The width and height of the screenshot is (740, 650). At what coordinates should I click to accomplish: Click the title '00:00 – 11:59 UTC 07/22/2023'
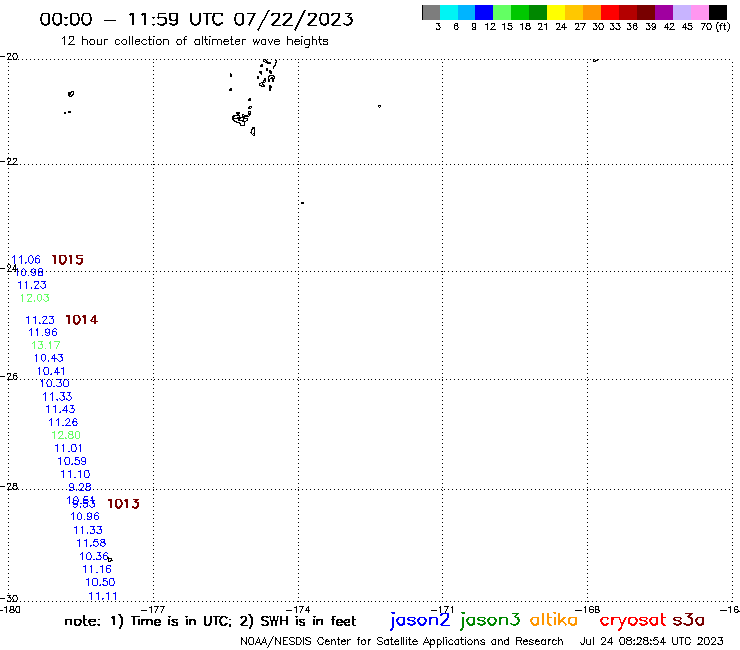point(196,19)
